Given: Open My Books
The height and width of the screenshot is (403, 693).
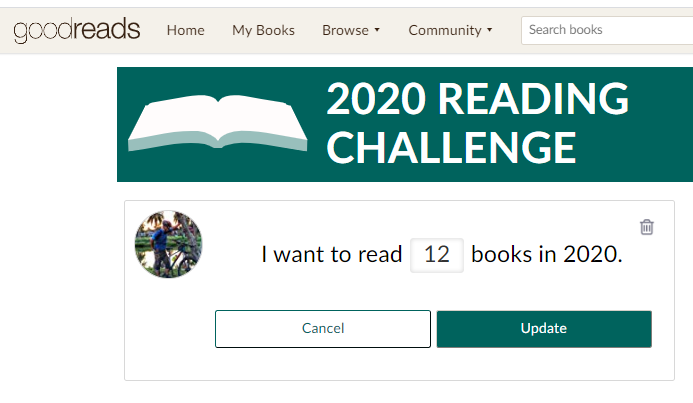Looking at the screenshot, I should pos(263,30).
